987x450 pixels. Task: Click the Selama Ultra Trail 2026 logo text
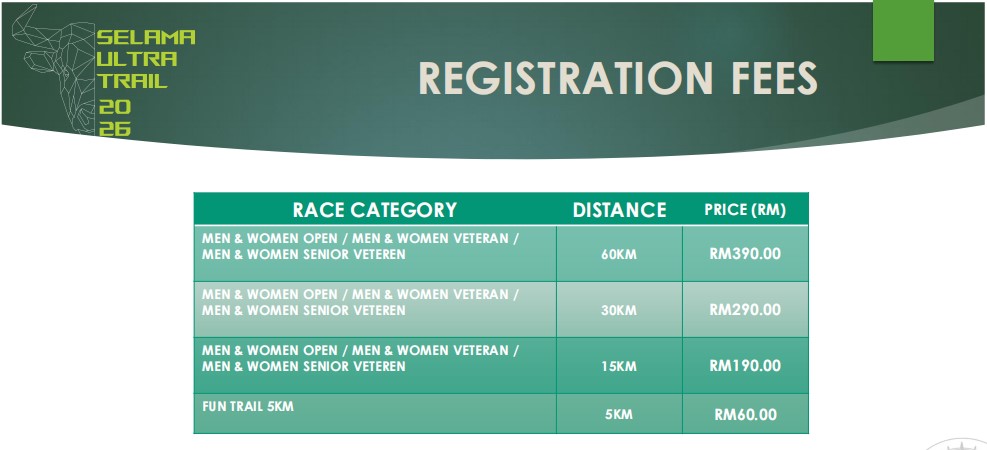click(145, 81)
